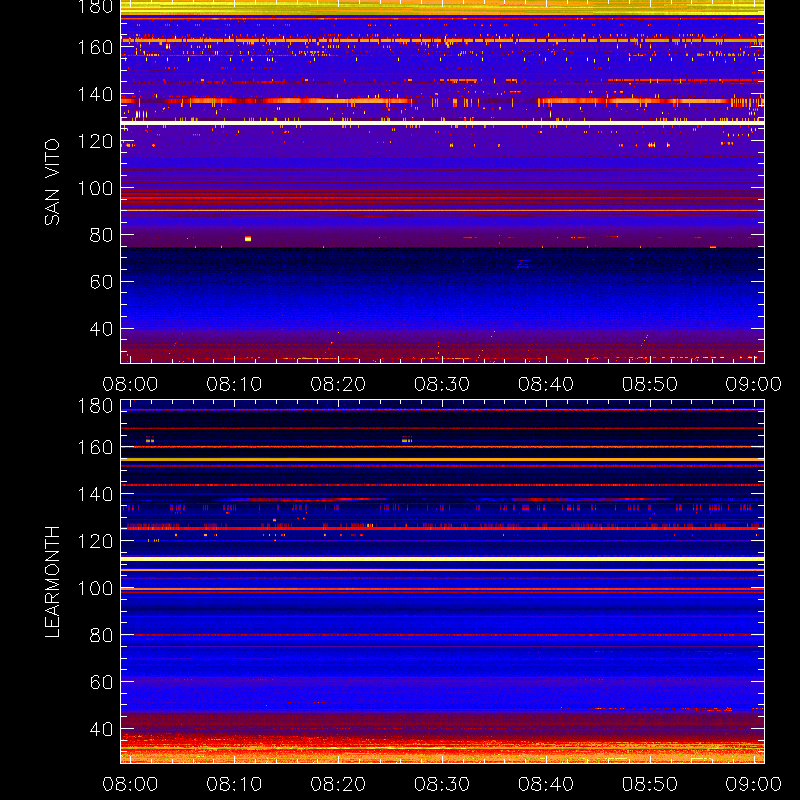This screenshot has width=800, height=800.
Task: Pick the 60 frequency label on Learmonth plot
Action: point(101,682)
